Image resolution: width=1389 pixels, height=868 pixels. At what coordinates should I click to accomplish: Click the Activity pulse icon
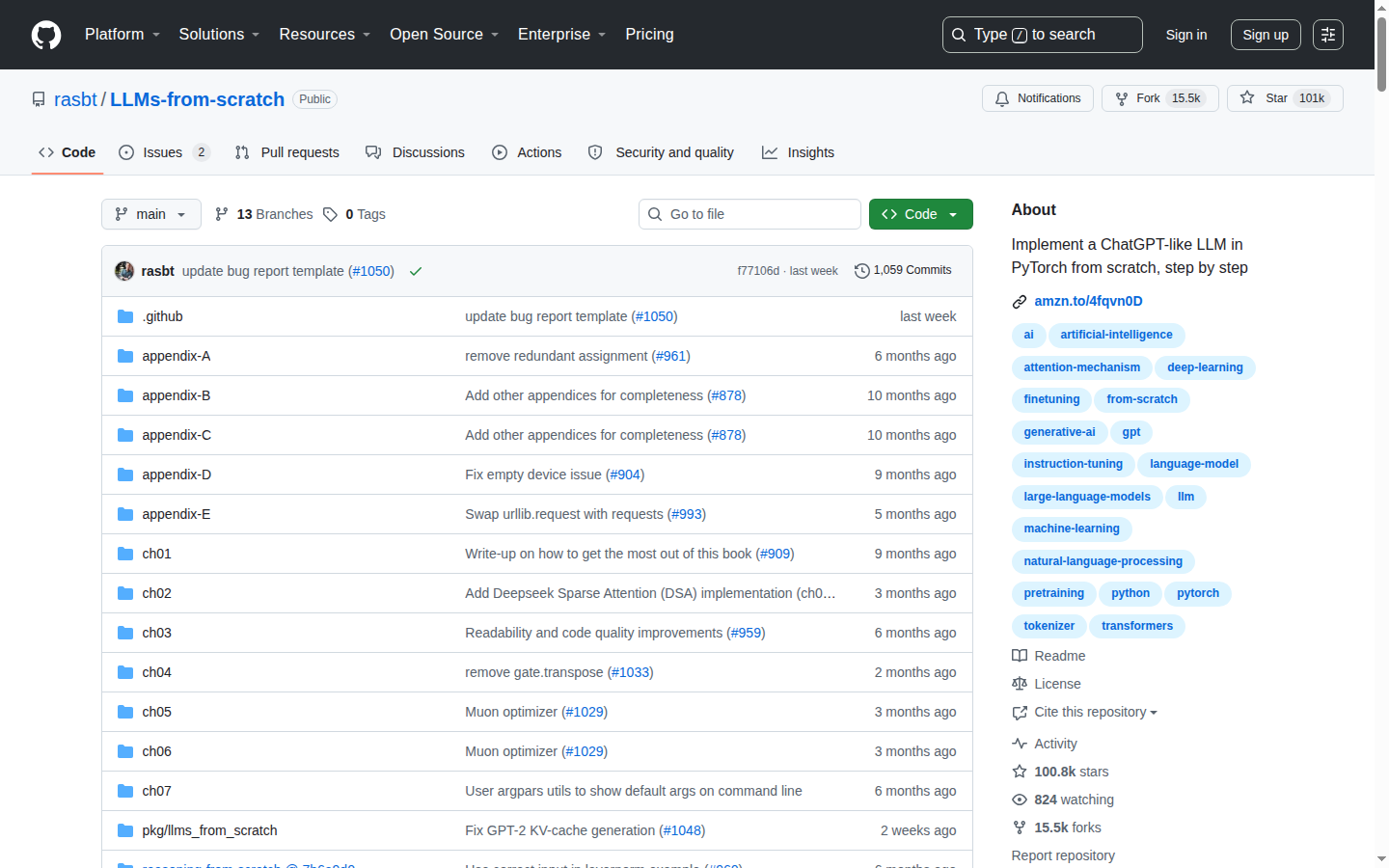click(1020, 744)
